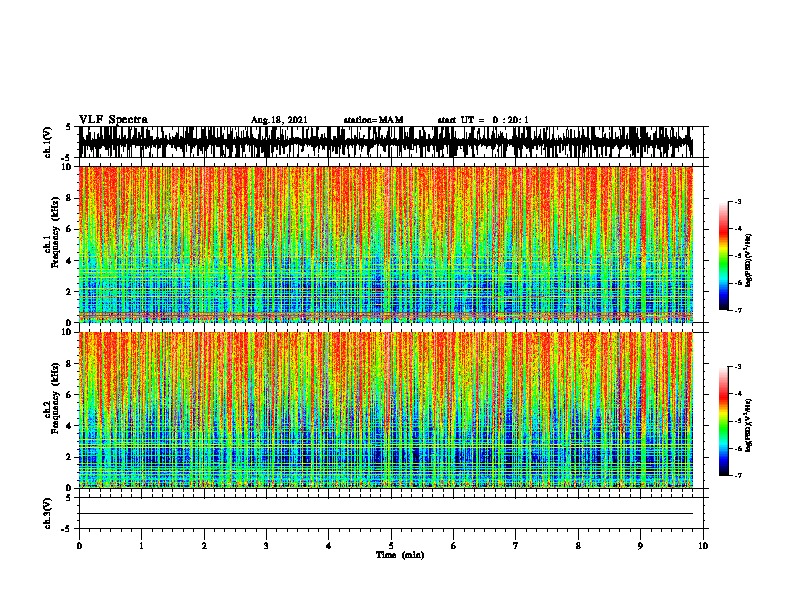Click the "10" kHz tick of ch.2 spectrogram
The height and width of the screenshot is (612, 792).
click(67, 332)
